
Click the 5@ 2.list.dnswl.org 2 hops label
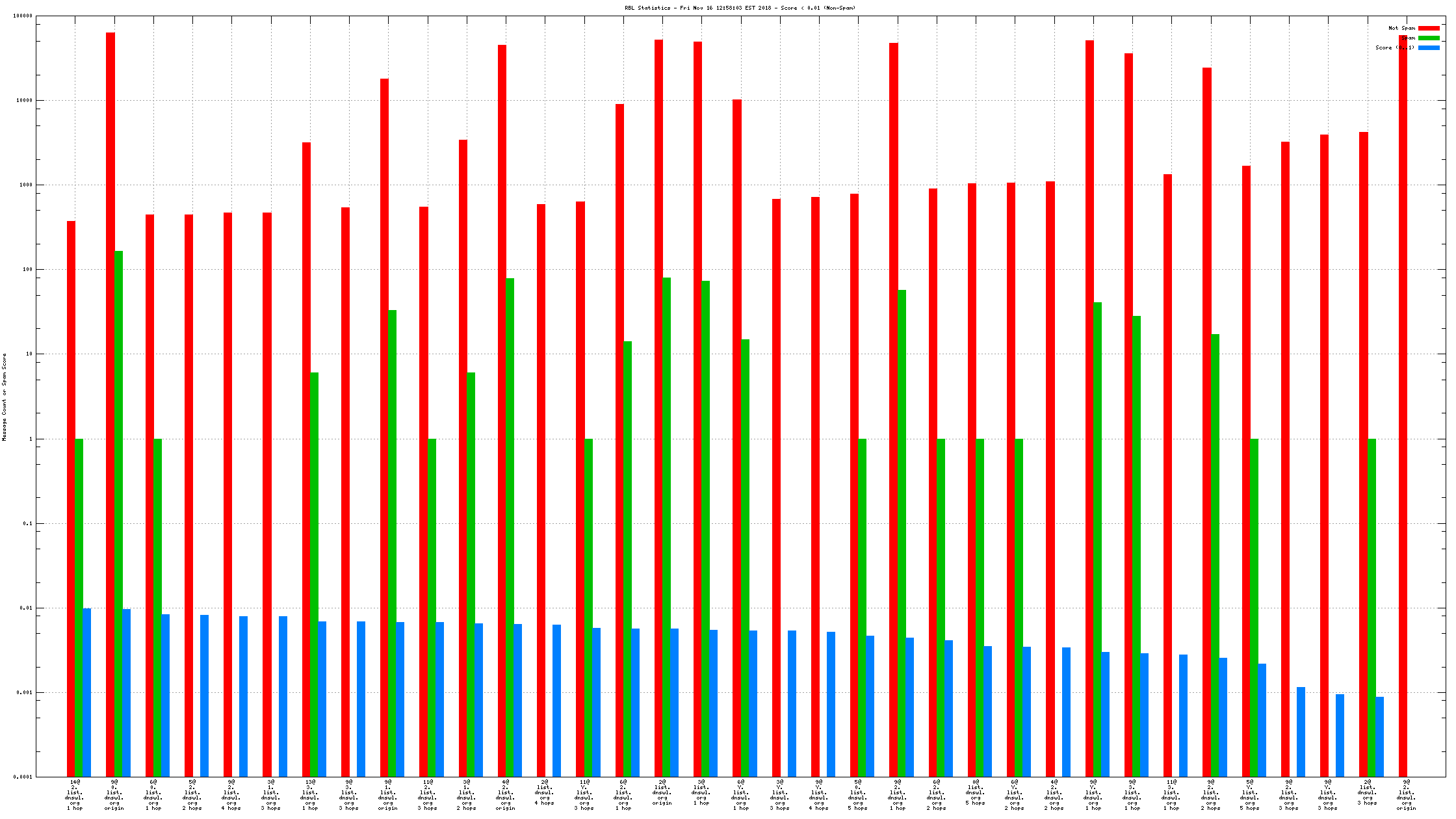[x=192, y=794]
